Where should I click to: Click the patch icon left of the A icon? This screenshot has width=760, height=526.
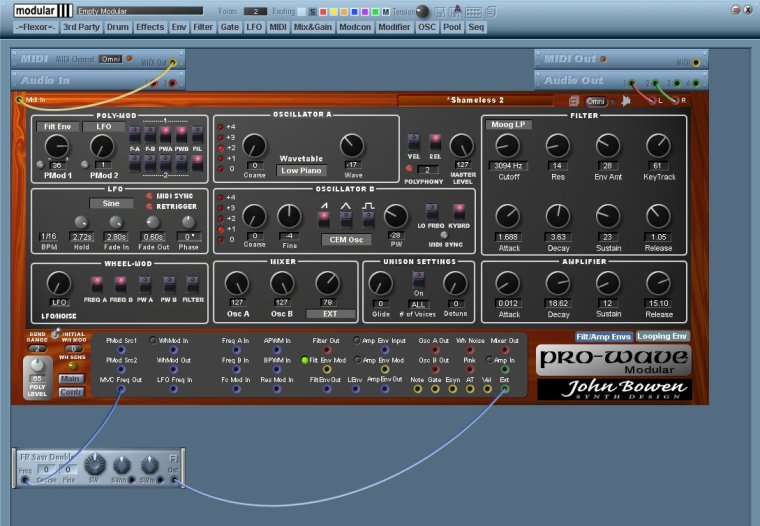(440, 12)
